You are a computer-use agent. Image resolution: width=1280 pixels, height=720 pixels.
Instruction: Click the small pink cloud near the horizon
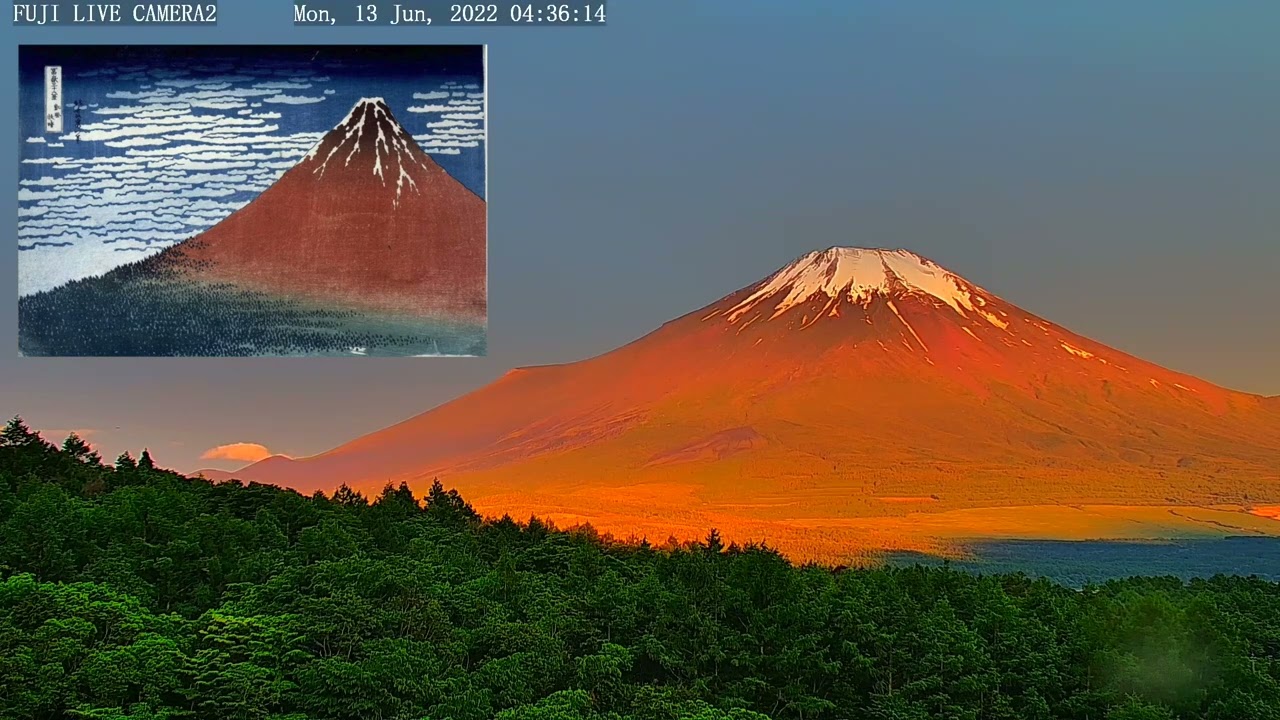[236, 452]
